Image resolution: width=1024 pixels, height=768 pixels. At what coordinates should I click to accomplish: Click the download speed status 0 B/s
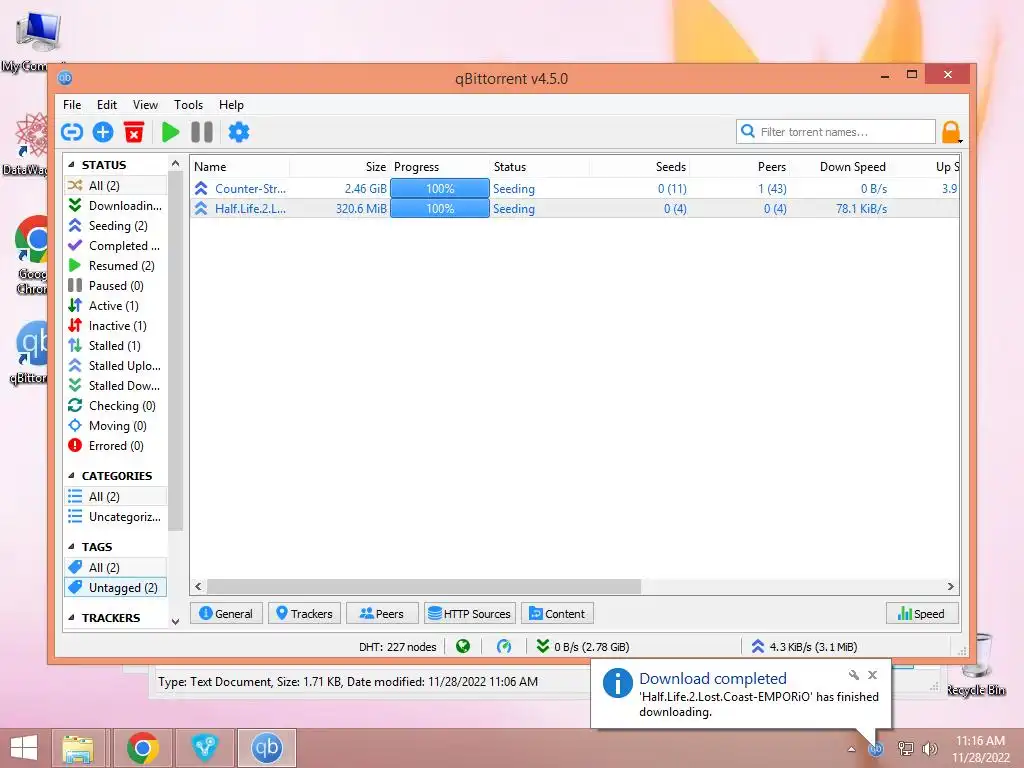point(583,647)
